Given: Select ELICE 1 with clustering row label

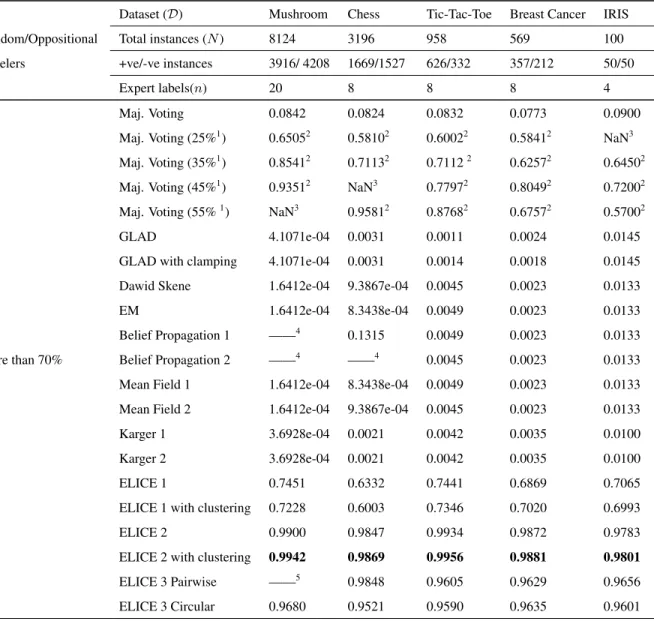Looking at the screenshot, I should 185,508.
